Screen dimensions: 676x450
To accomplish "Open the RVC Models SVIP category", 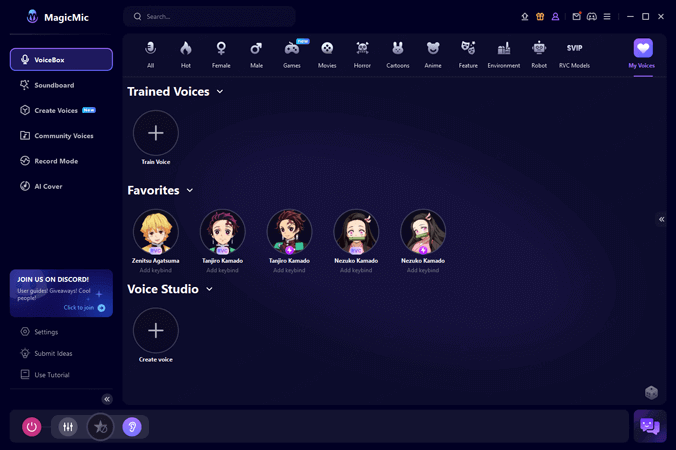I will point(574,55).
